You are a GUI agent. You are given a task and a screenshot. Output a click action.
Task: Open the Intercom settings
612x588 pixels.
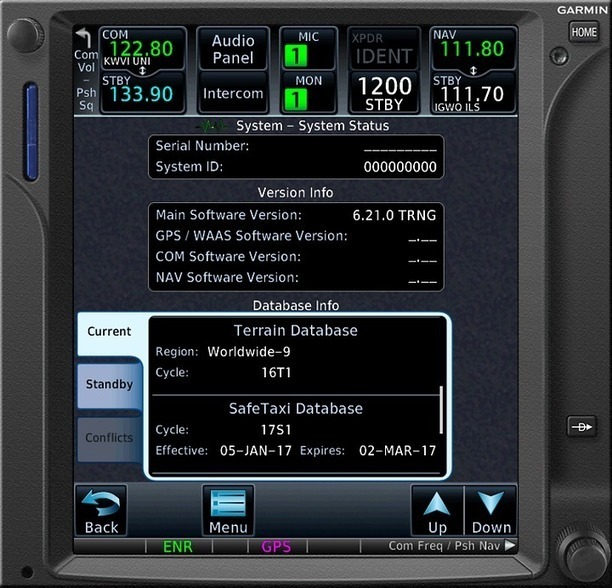pos(233,93)
